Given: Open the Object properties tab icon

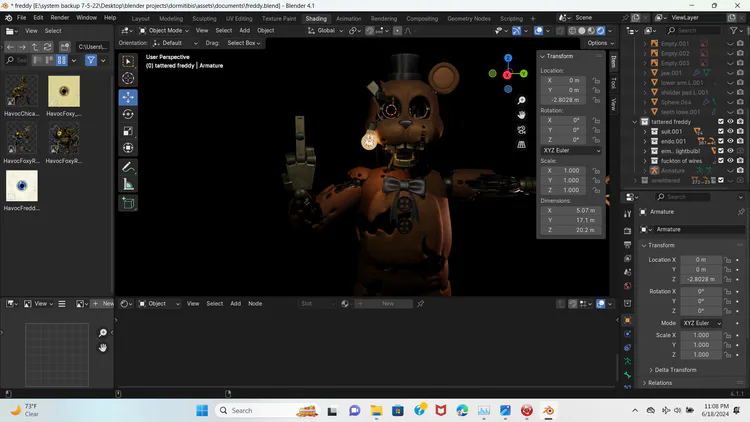Looking at the screenshot, I should (x=628, y=320).
